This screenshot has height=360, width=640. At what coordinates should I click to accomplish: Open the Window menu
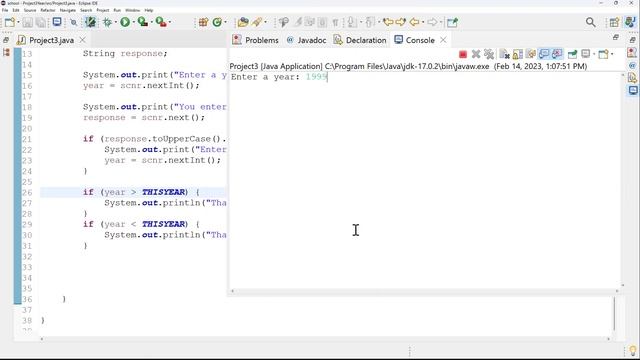pyautogui.click(x=132, y=10)
